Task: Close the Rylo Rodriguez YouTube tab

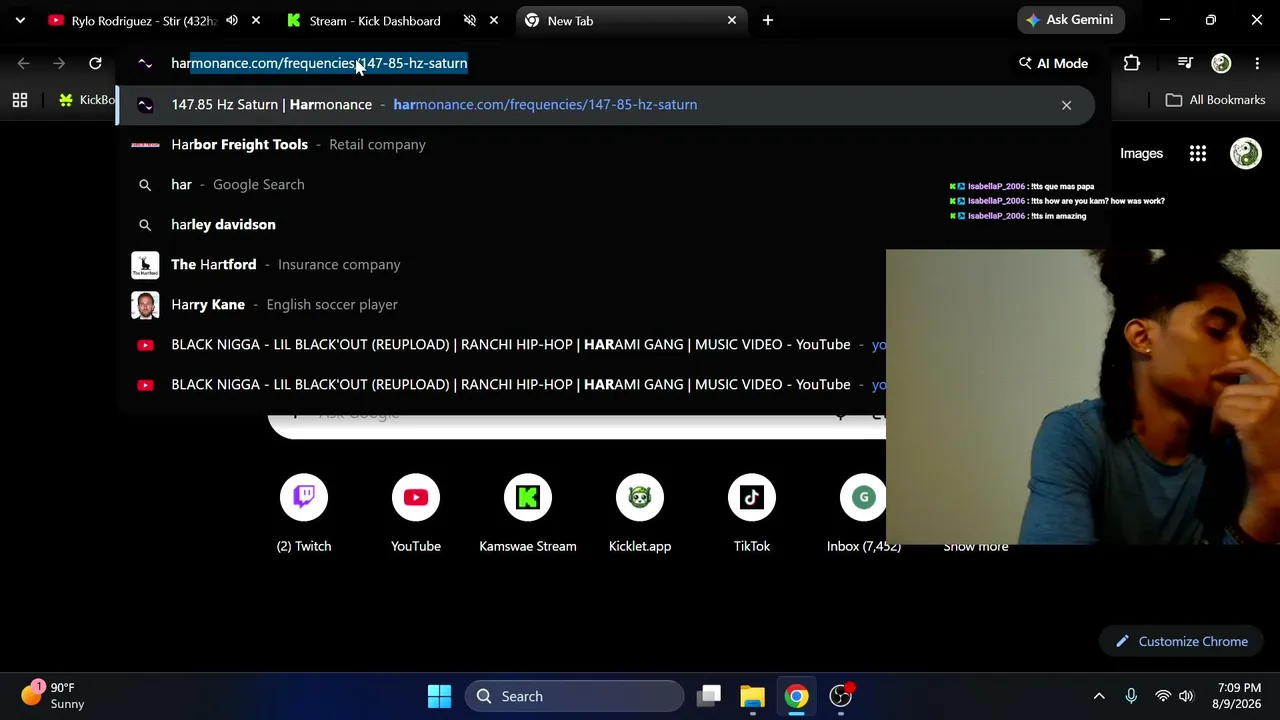Action: (x=256, y=20)
